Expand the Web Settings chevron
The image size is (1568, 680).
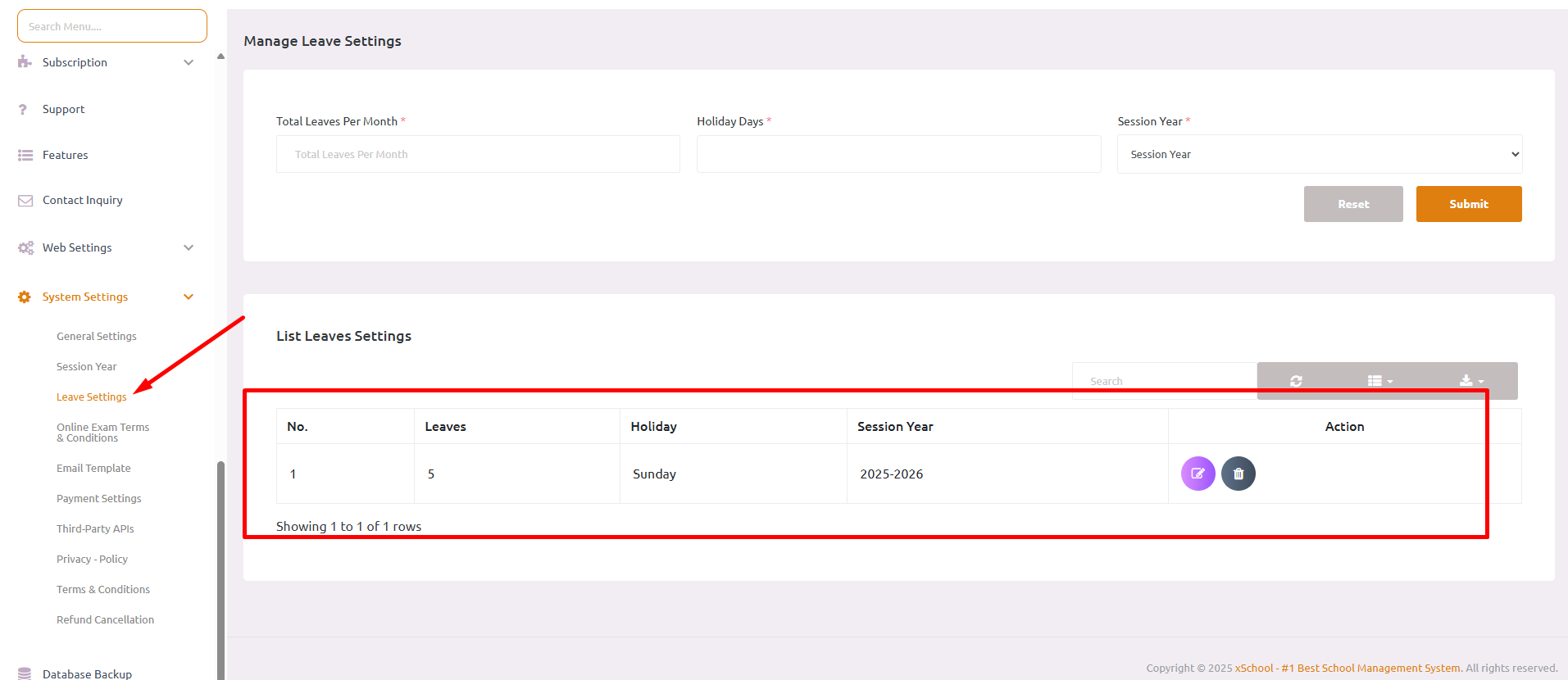point(189,247)
